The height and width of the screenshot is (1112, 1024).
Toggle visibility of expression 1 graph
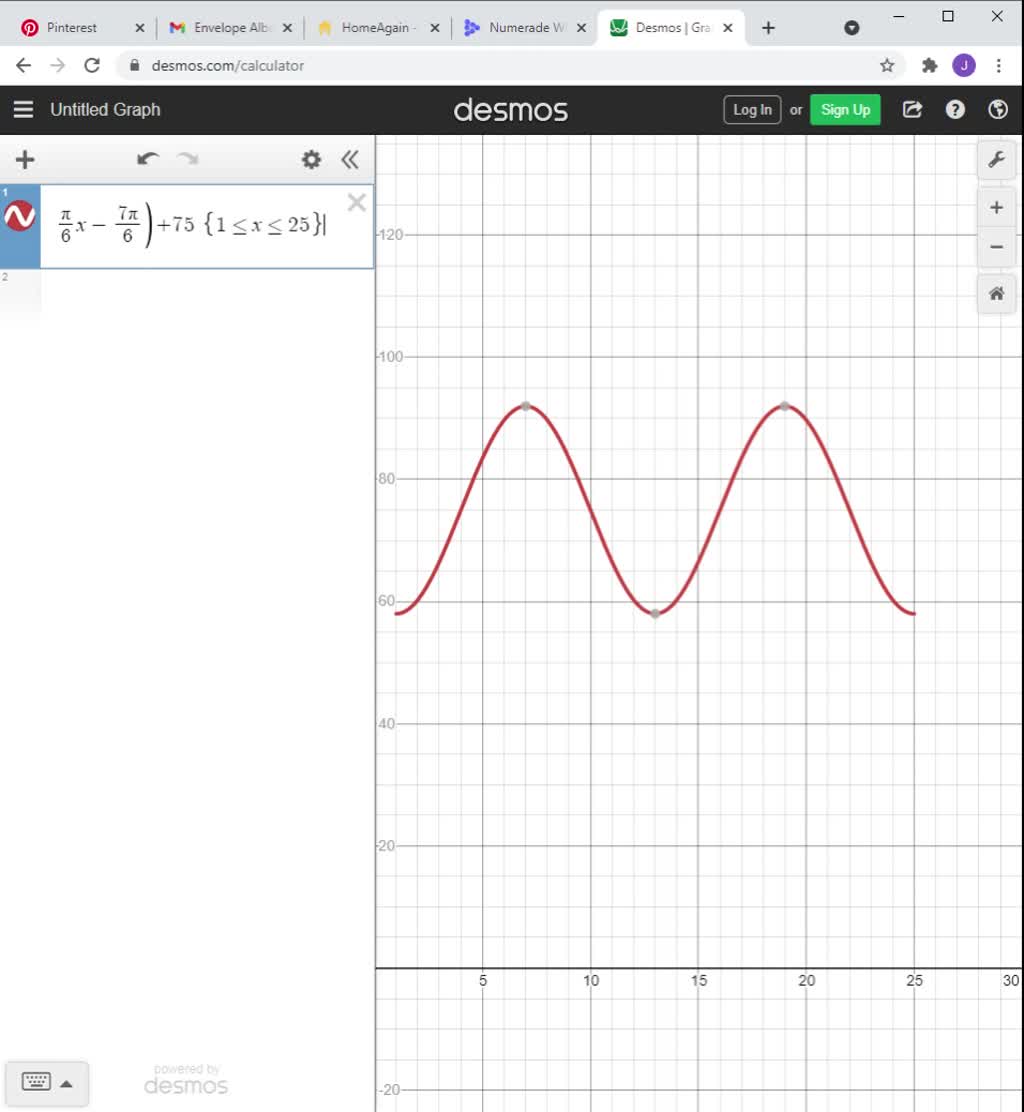20,216
